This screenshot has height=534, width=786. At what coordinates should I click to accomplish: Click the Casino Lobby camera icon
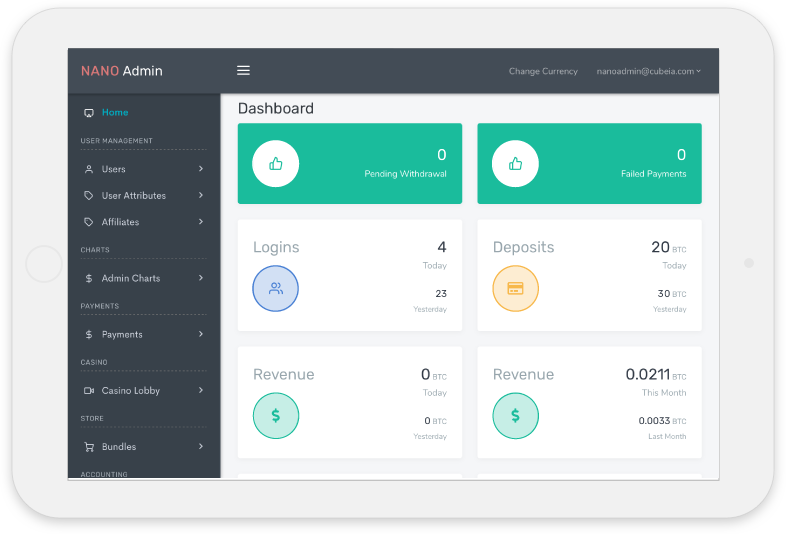[x=89, y=390]
